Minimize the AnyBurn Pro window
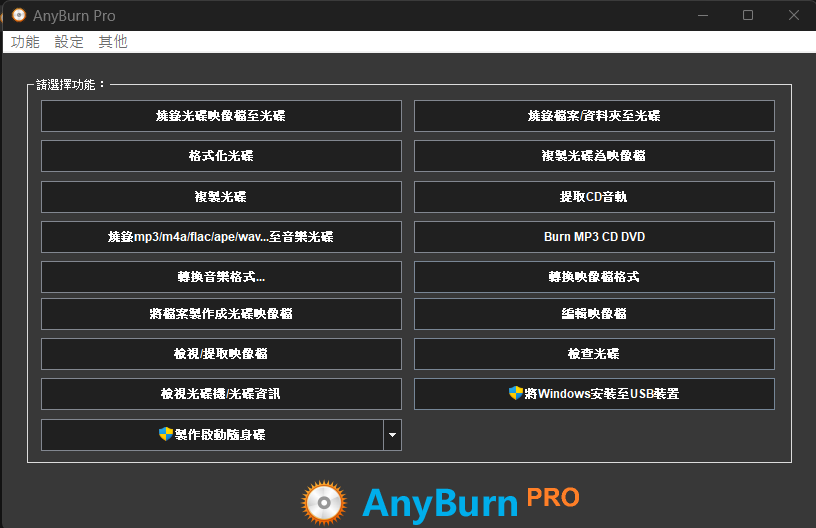The image size is (816, 528). 703,16
